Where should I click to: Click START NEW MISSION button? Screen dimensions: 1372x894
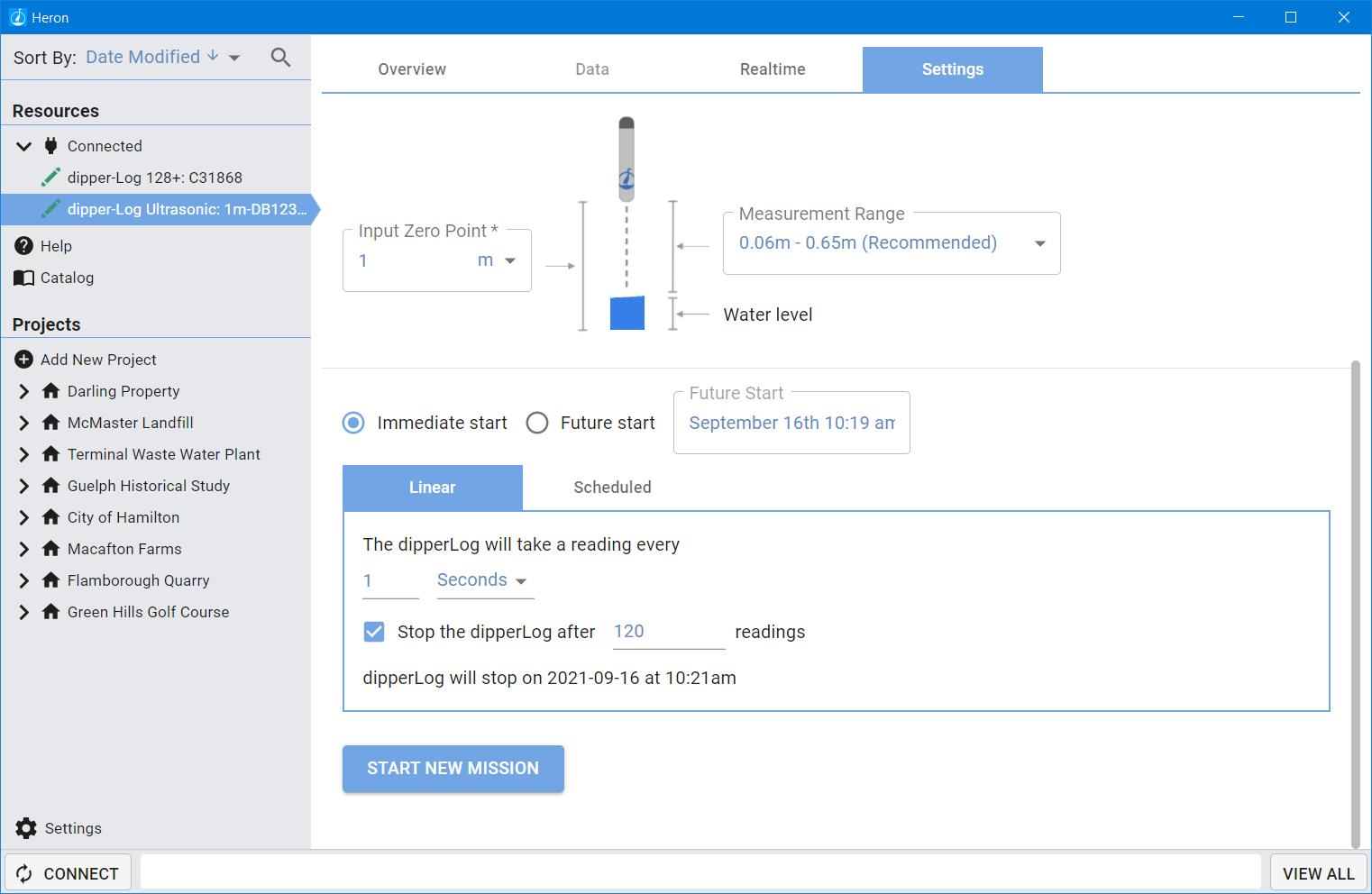coord(453,769)
